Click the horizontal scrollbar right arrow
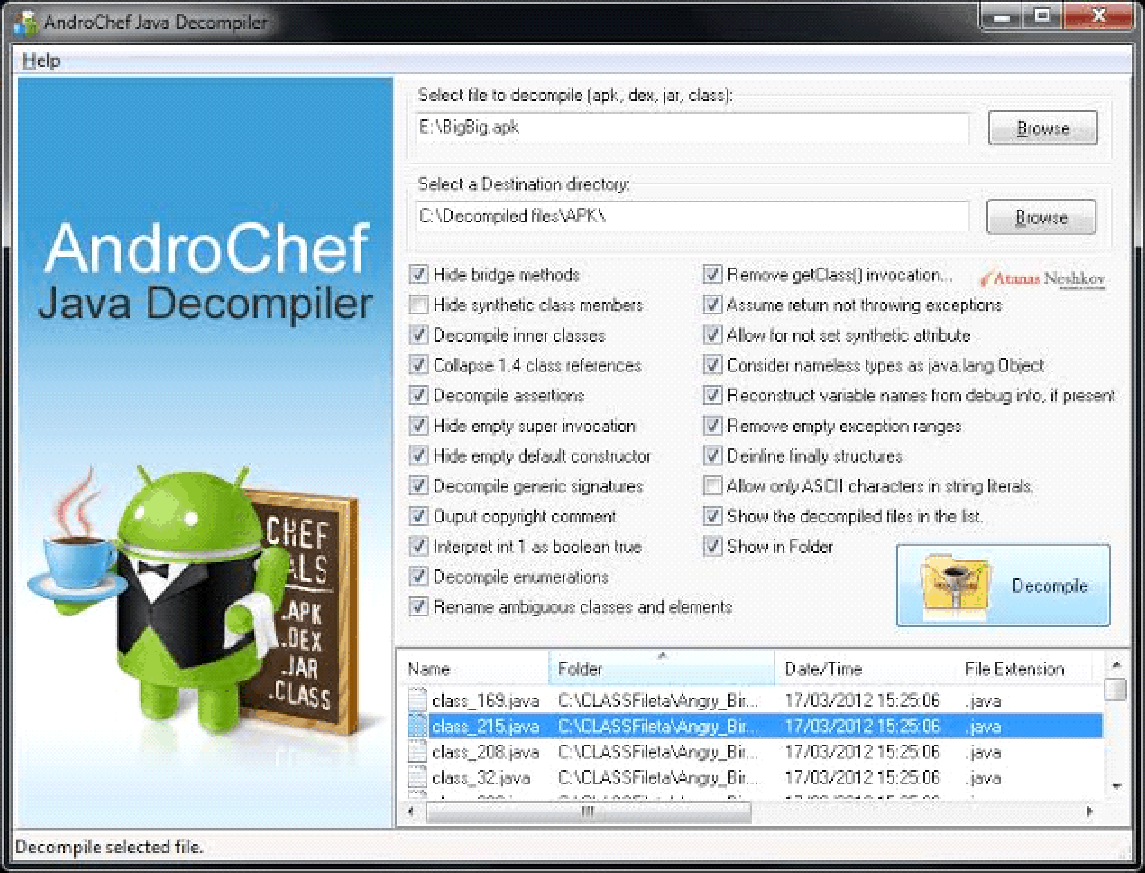1145x873 pixels. pos(1090,812)
